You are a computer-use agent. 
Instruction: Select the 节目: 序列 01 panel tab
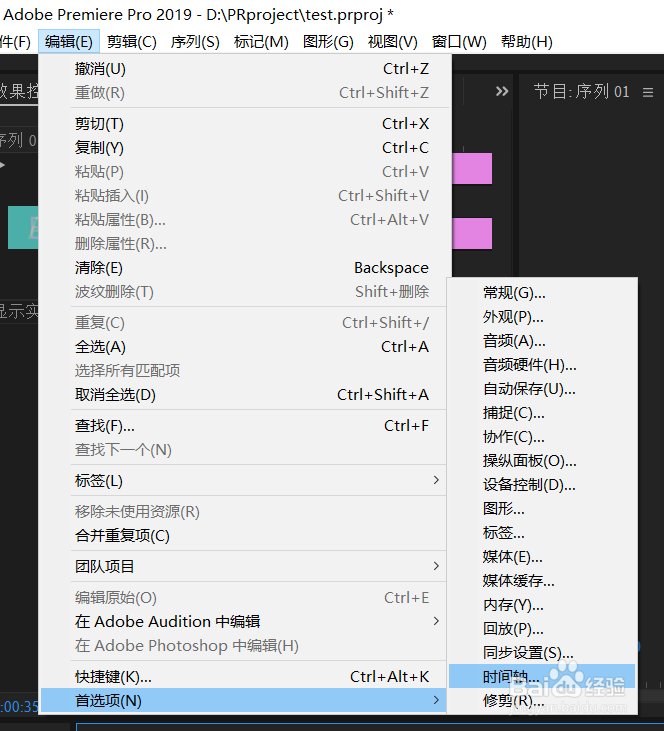[x=581, y=91]
